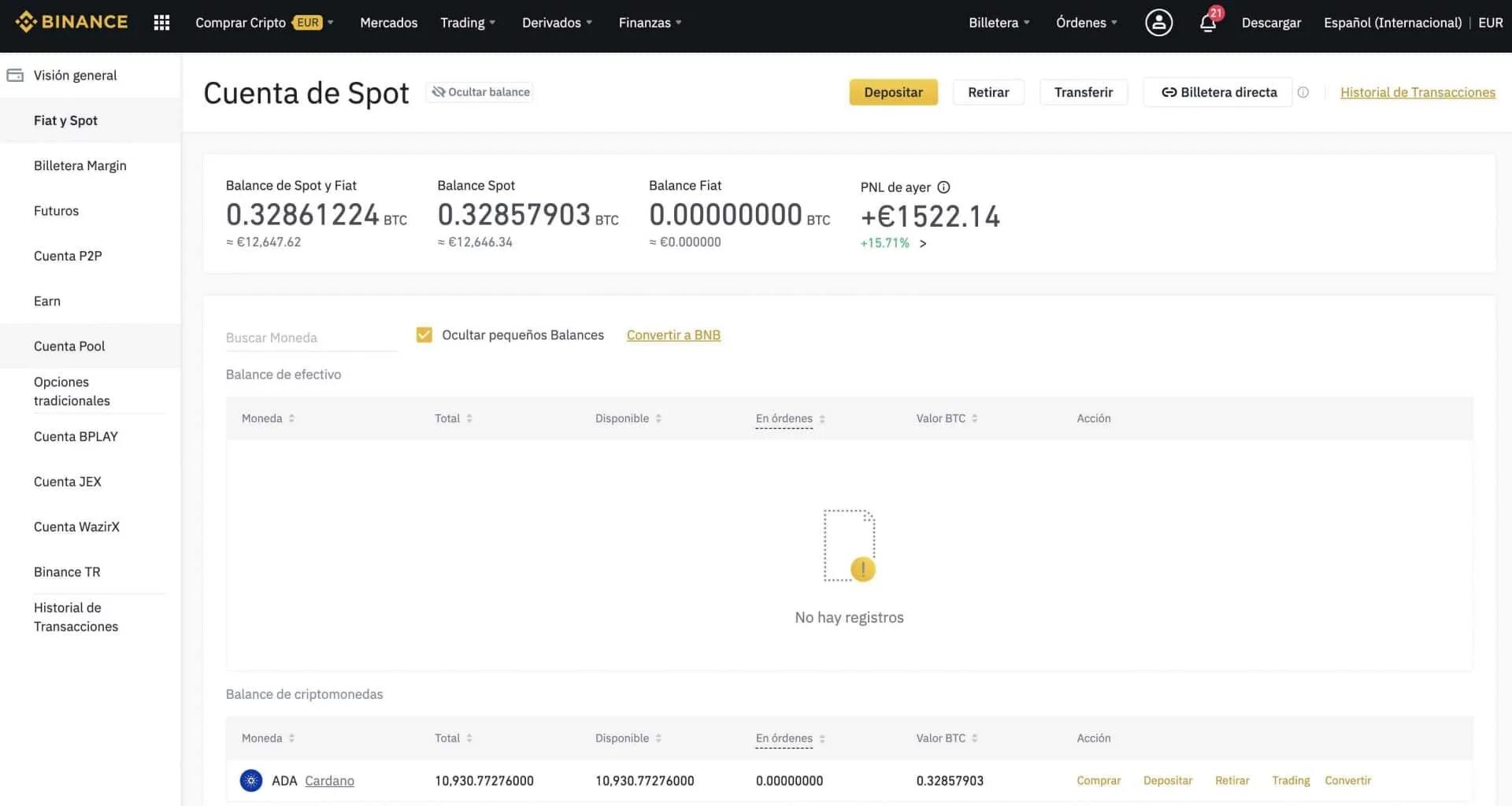Screen dimensions: 1512x806
Task: Click Convertir in the ADA row
Action: (x=1347, y=781)
